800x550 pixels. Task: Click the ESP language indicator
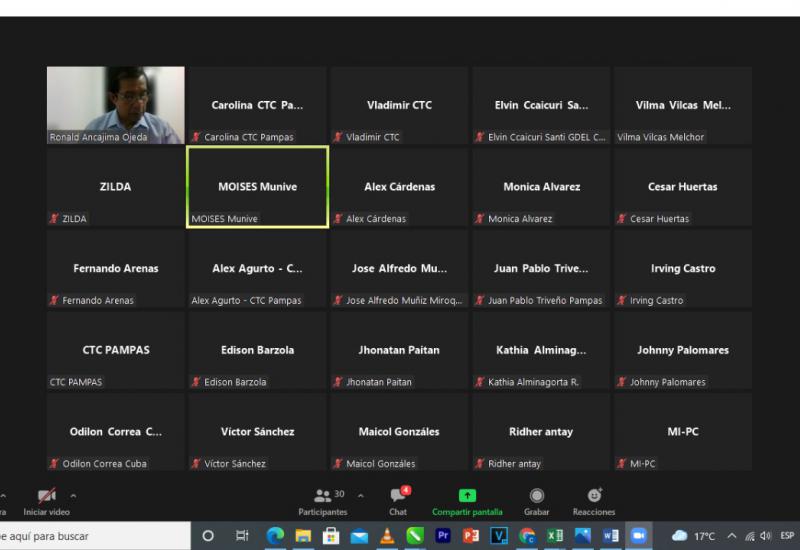[x=787, y=536]
